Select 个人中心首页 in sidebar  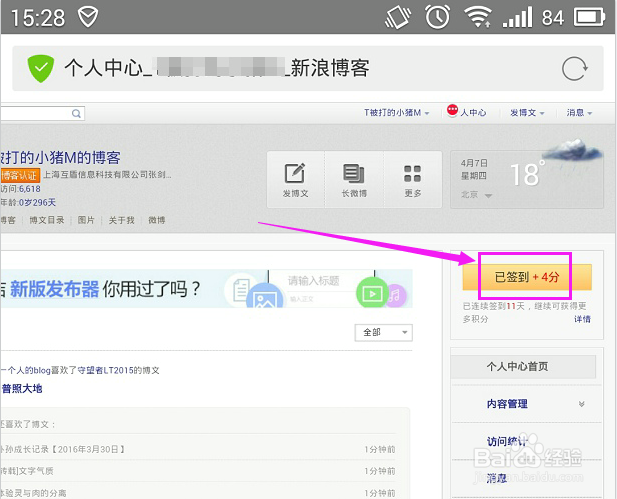click(523, 367)
